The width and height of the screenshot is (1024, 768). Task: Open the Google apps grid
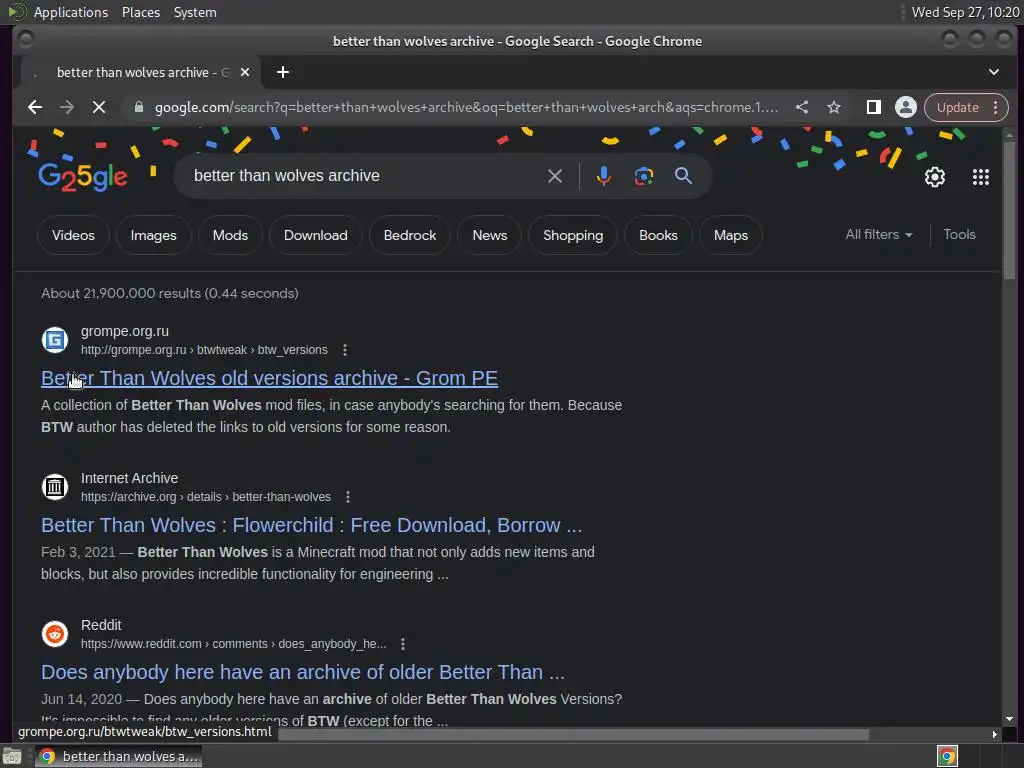point(981,177)
